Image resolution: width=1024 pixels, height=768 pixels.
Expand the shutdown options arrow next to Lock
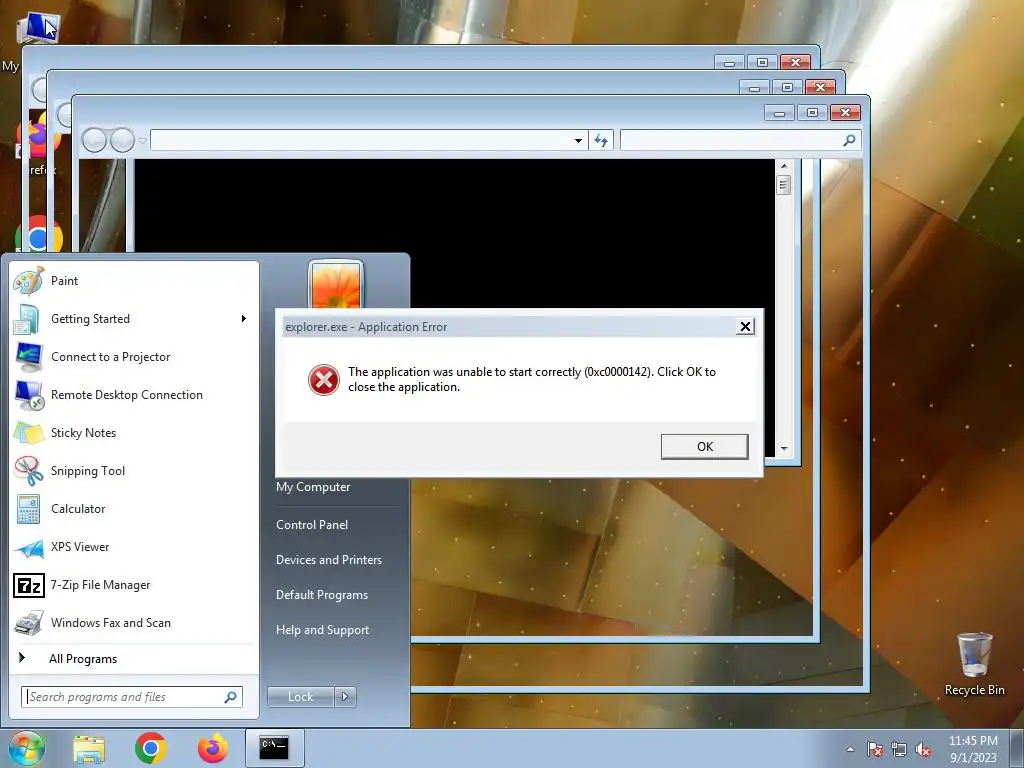(345, 697)
